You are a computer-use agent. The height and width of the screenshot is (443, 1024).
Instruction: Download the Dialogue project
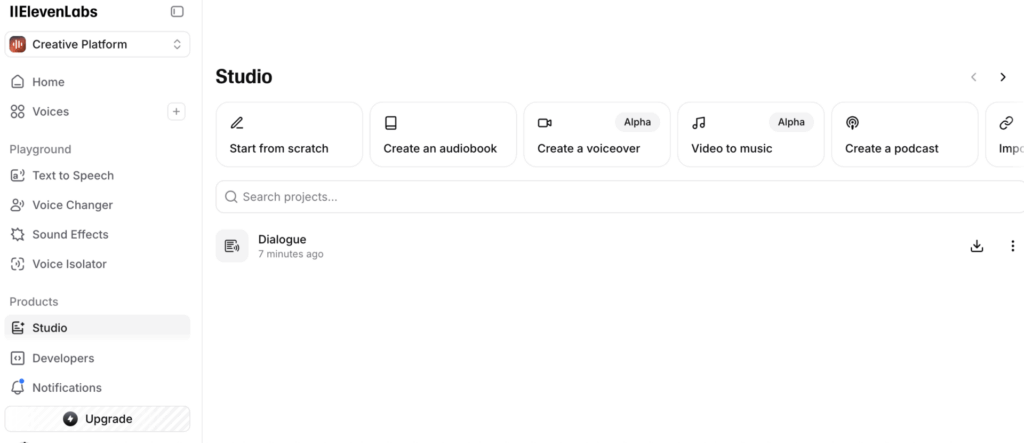pyautogui.click(x=977, y=246)
